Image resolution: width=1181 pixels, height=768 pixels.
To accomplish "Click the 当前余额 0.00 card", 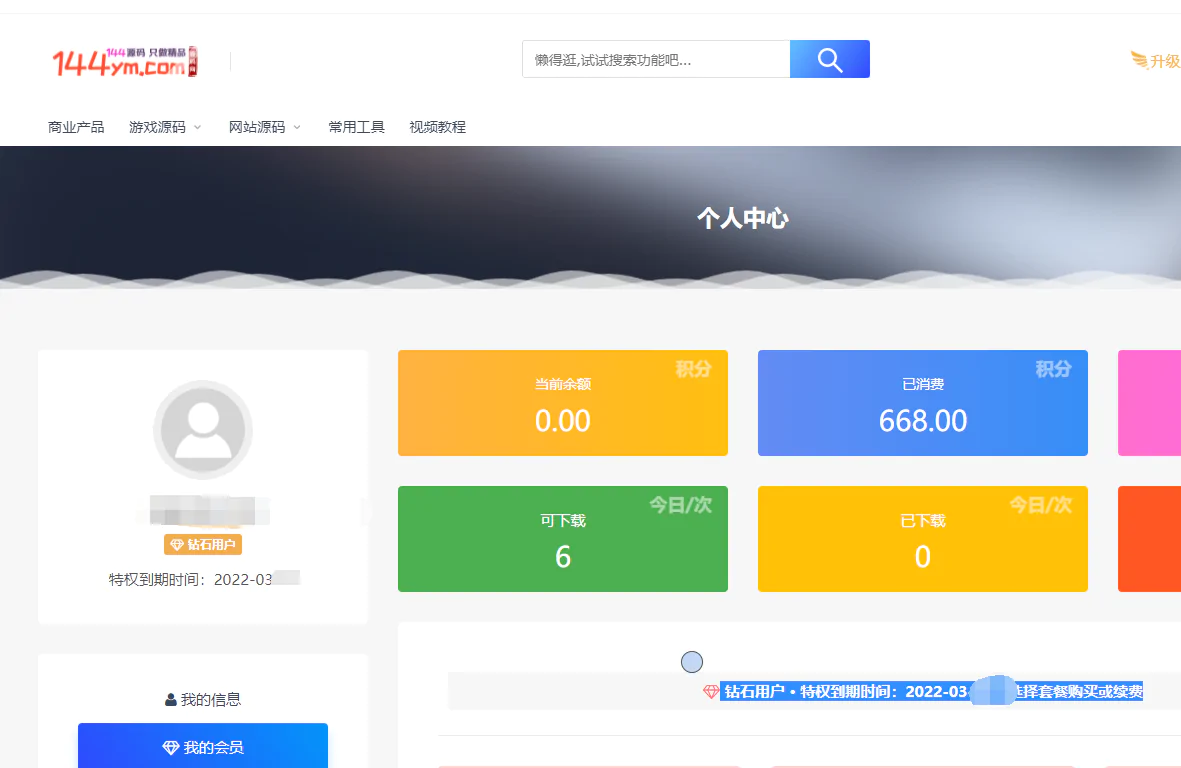I will (x=563, y=403).
